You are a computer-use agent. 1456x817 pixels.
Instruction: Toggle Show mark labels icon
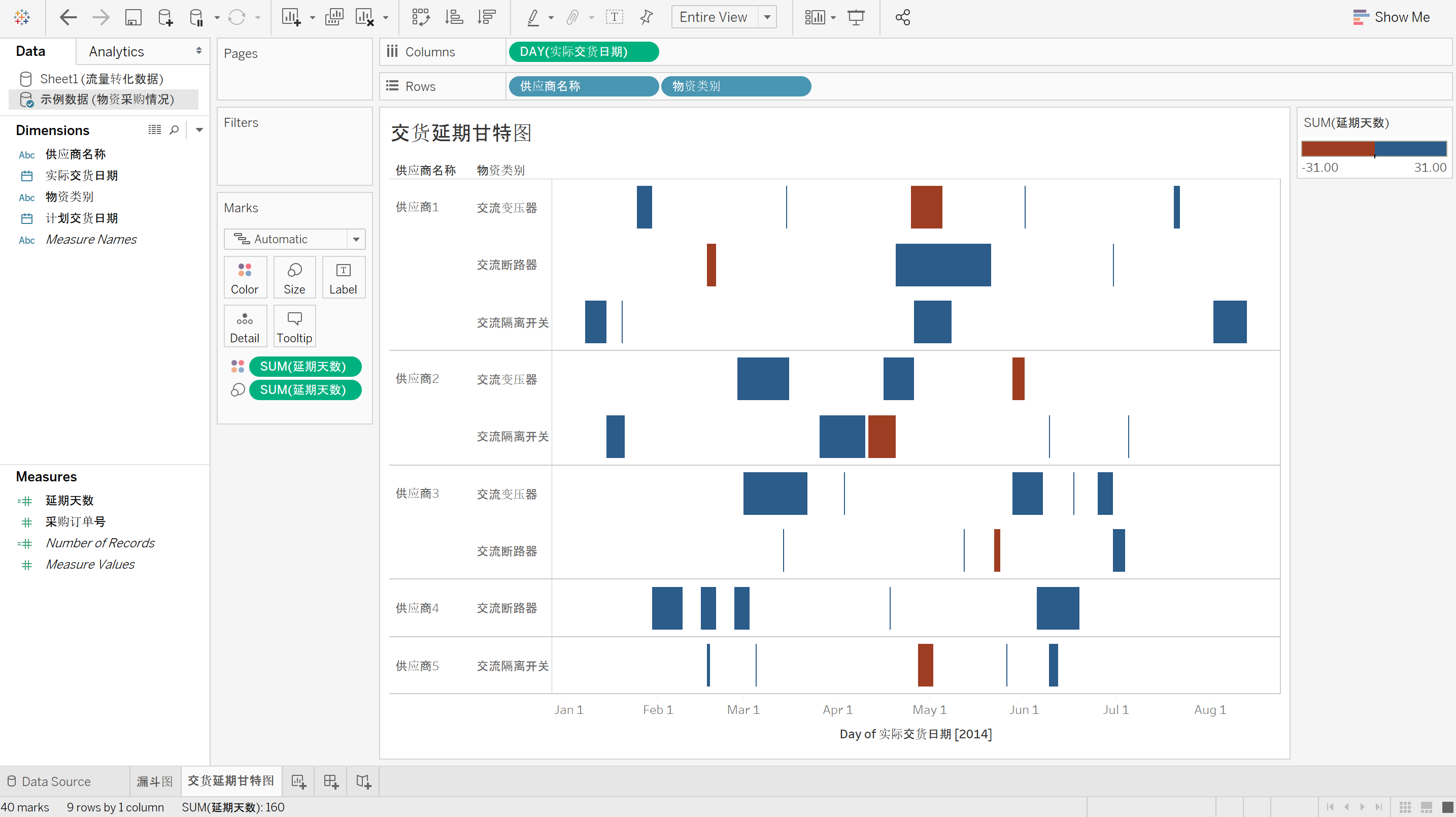615,18
